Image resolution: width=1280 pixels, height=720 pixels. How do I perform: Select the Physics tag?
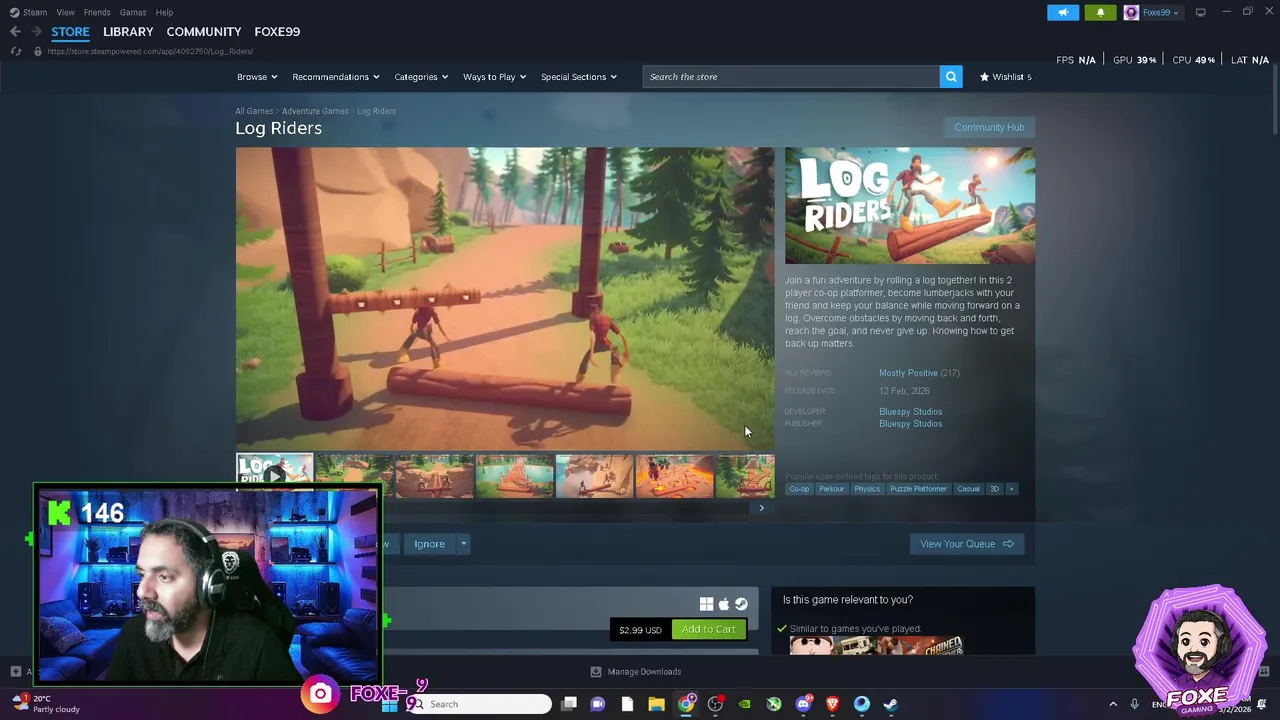tap(867, 489)
